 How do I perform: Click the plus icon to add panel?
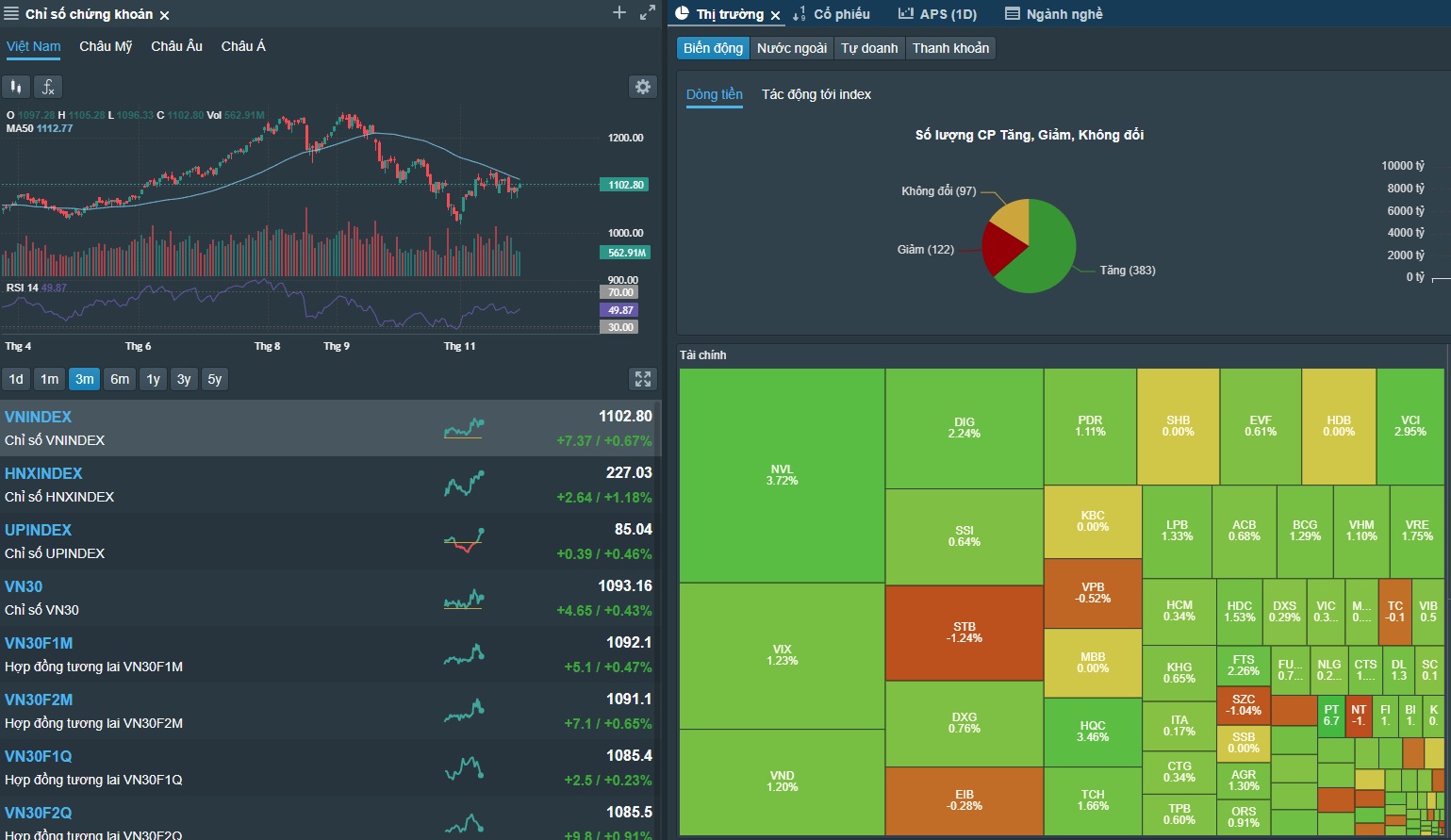[x=619, y=13]
